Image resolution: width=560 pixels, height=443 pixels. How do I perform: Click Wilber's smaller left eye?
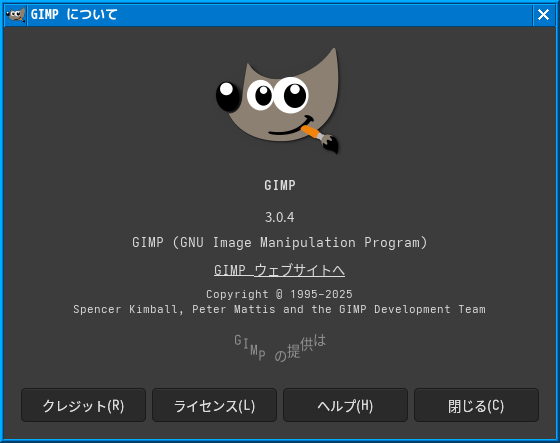tap(261, 95)
